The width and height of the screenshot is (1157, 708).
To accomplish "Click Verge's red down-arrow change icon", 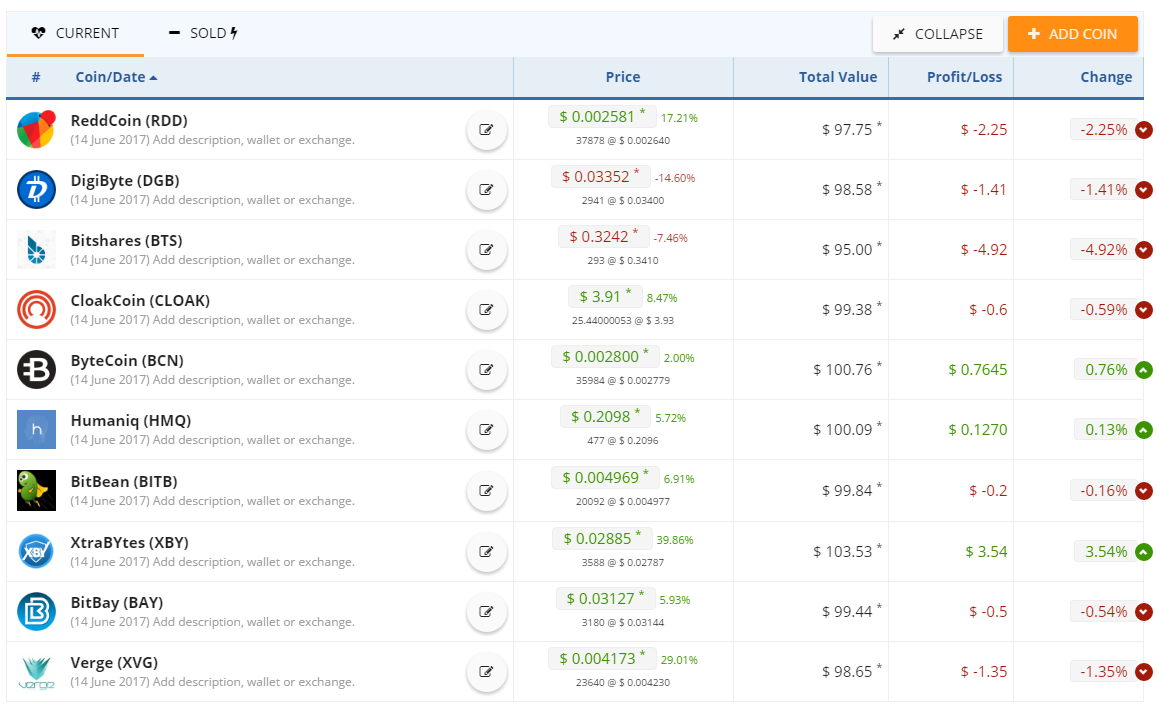I will 1144,671.
